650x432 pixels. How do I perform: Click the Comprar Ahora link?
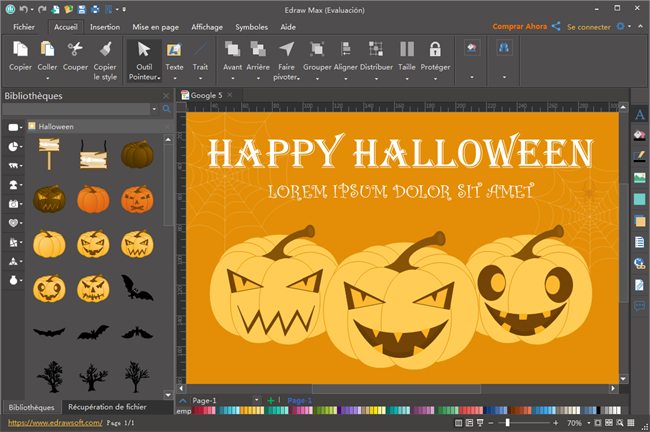519,26
